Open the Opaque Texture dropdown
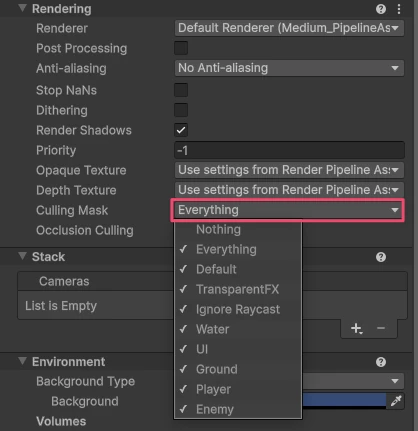Viewport: 418px width, 431px height. (x=289, y=170)
